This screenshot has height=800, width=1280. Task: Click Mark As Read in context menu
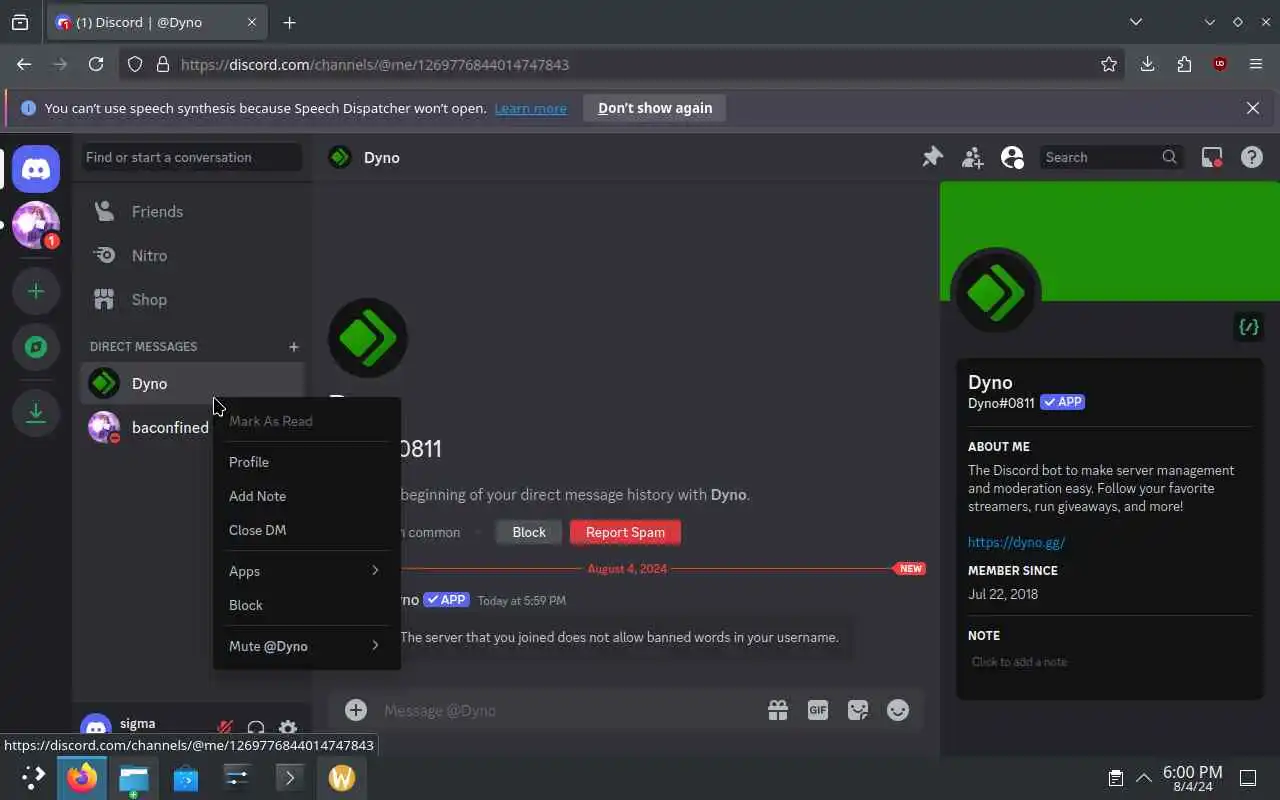[306, 421]
